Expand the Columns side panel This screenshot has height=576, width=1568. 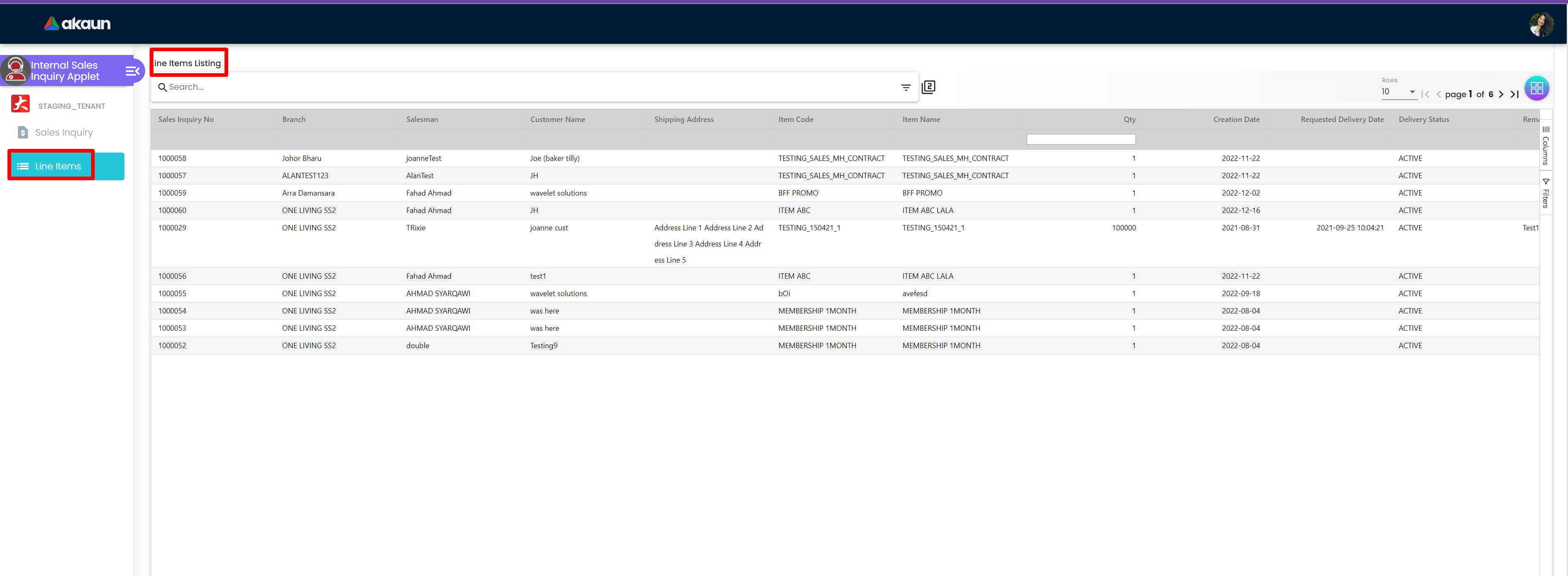tap(1546, 146)
